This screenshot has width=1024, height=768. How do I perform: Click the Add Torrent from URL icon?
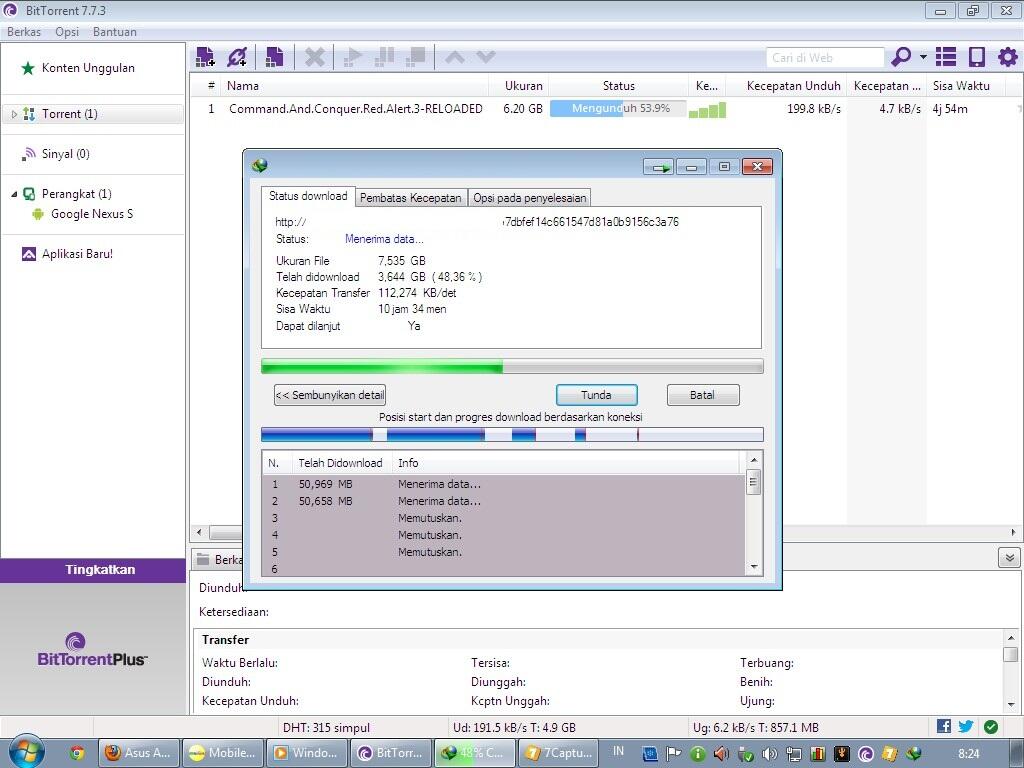click(x=236, y=57)
